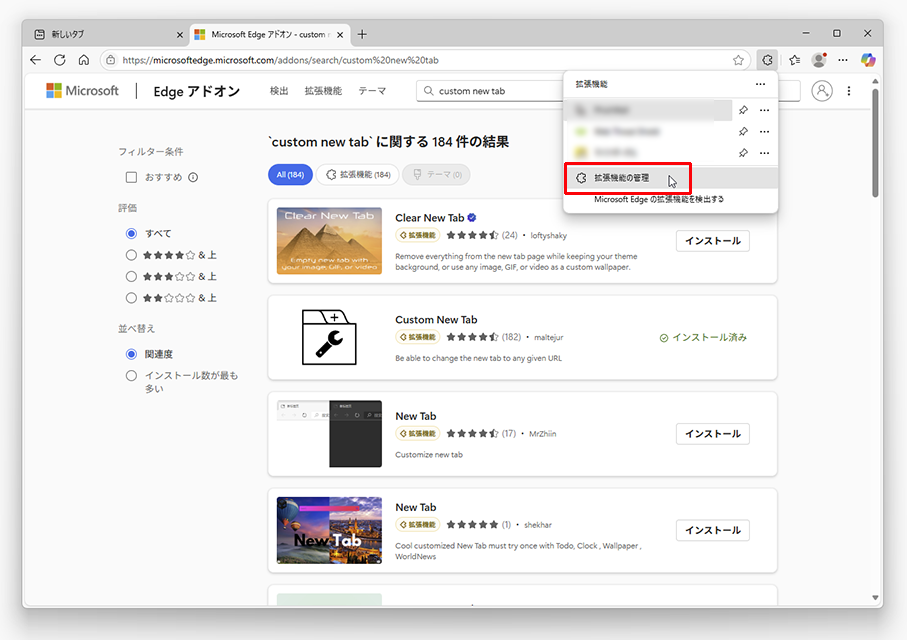Image resolution: width=907 pixels, height=640 pixels.
Task: Pin the third extension in the list
Action: click(743, 153)
